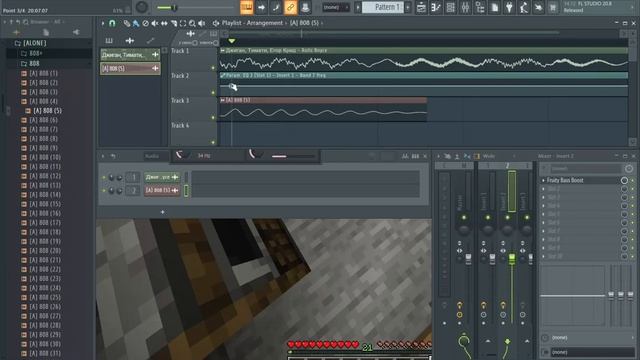Mute Track 3 in the Playlist
The image size is (640, 360).
213,118
